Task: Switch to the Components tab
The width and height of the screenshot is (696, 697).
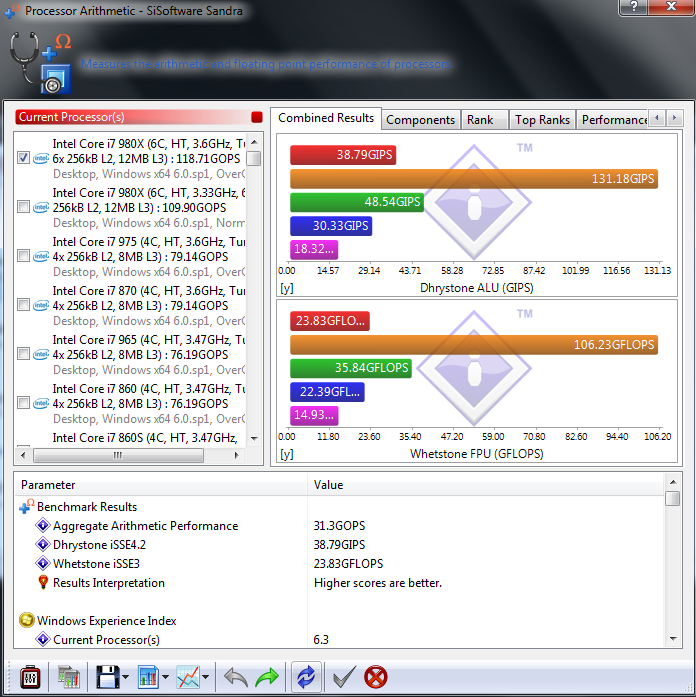Action: [420, 120]
